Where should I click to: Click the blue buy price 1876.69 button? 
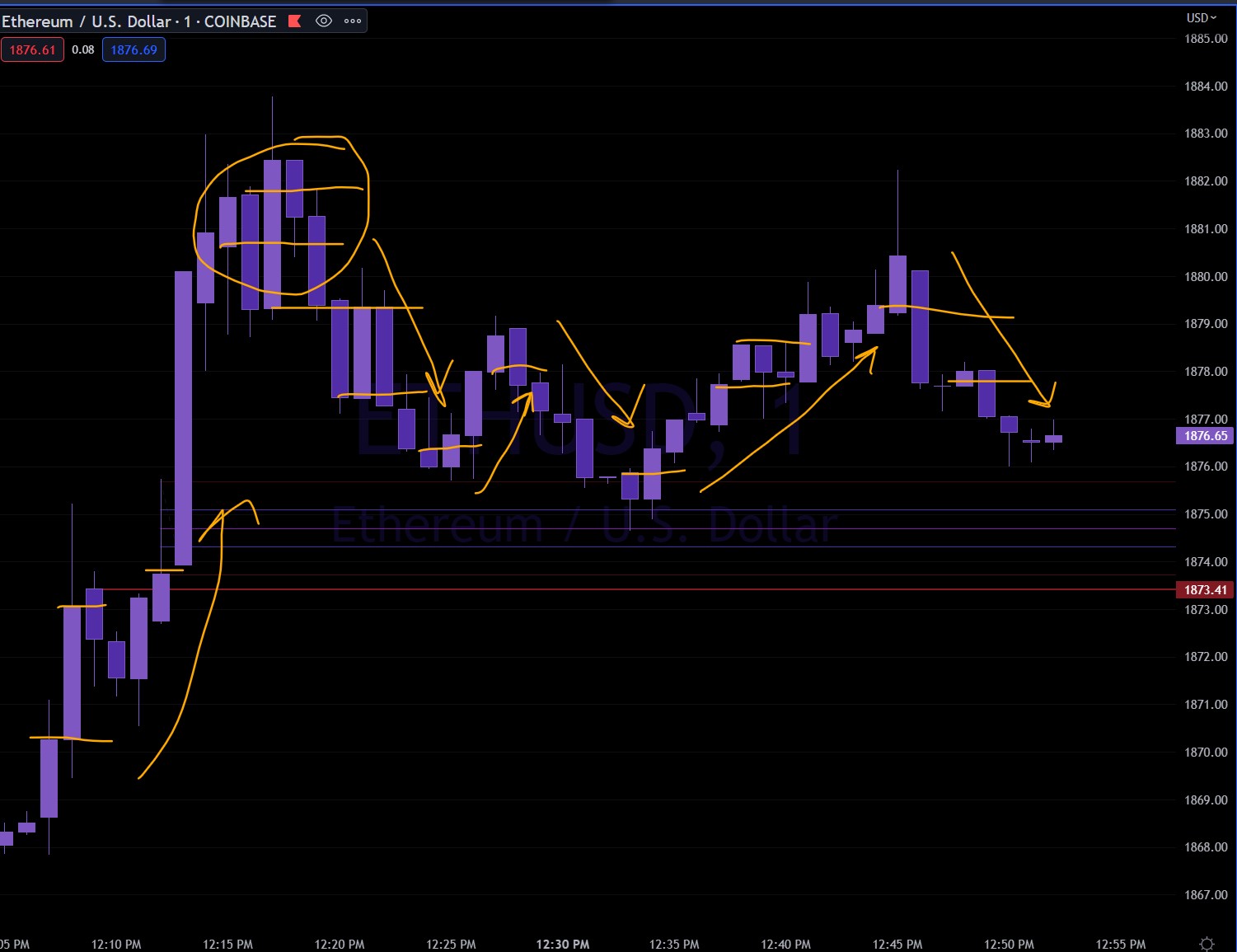pyautogui.click(x=134, y=49)
